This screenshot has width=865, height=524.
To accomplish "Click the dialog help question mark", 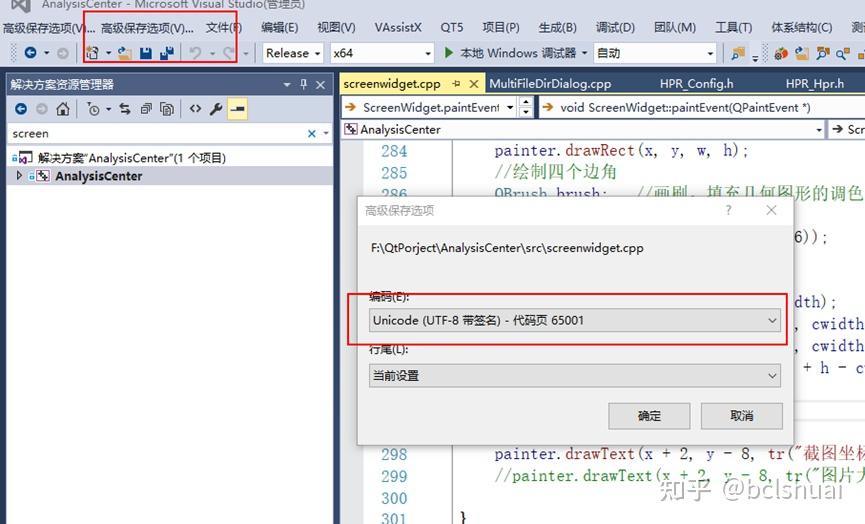I will [728, 210].
